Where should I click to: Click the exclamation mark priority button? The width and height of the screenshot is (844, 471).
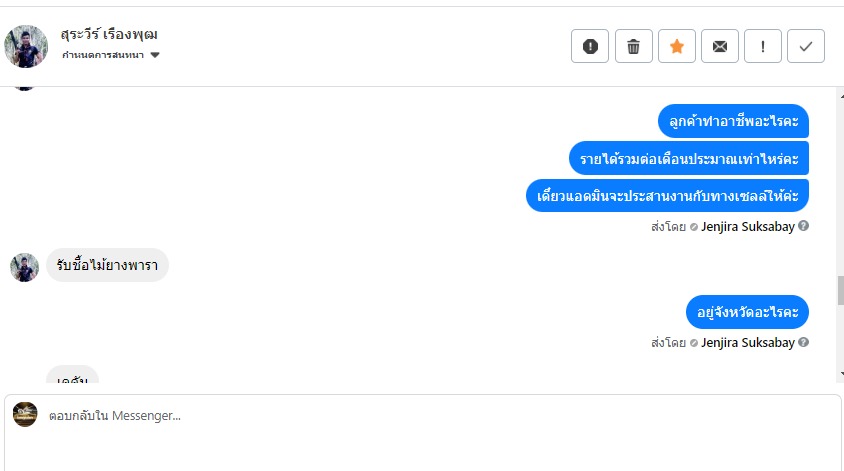(763, 46)
